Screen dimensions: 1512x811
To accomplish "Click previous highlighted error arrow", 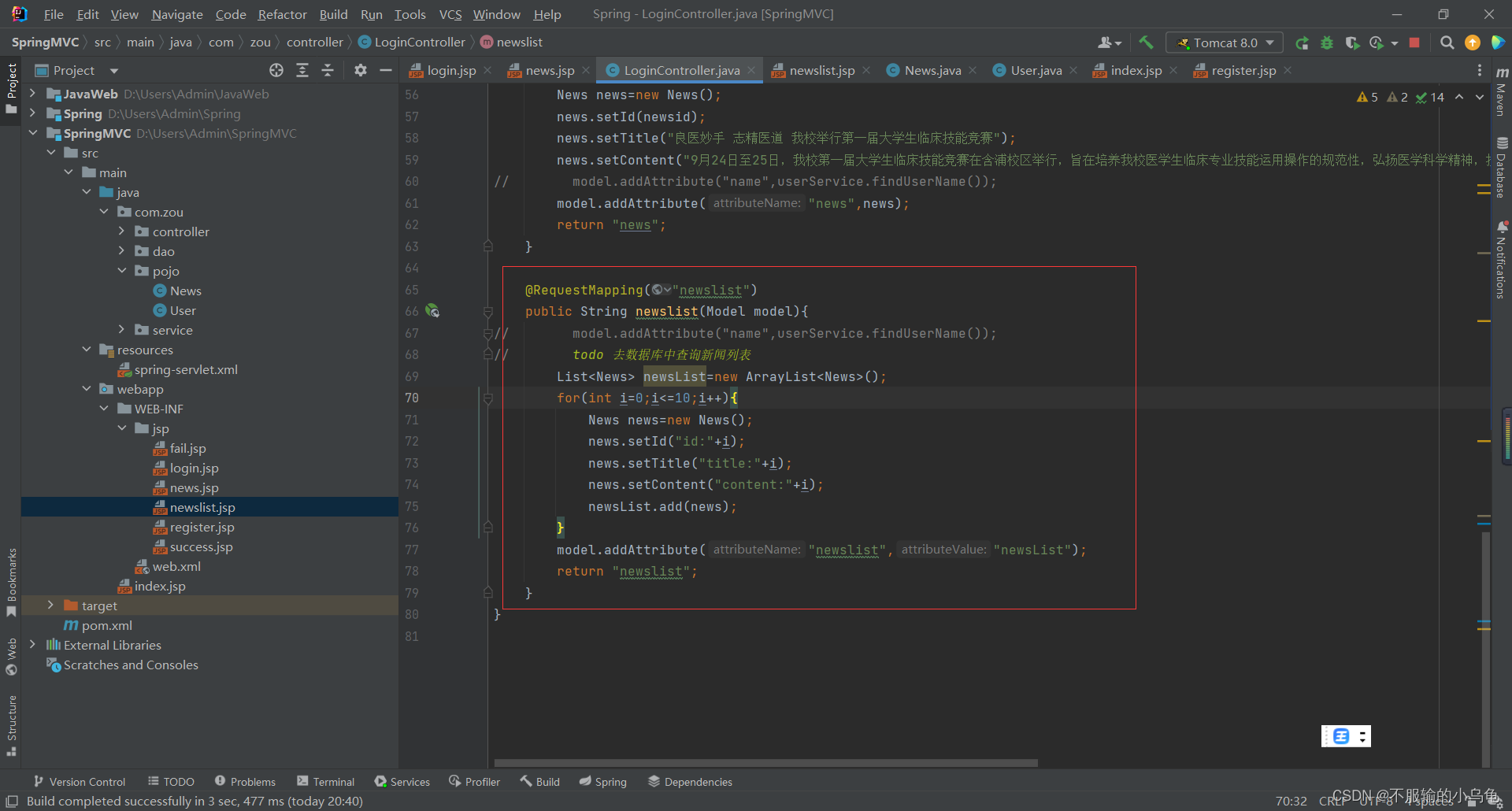I will tap(1459, 97).
